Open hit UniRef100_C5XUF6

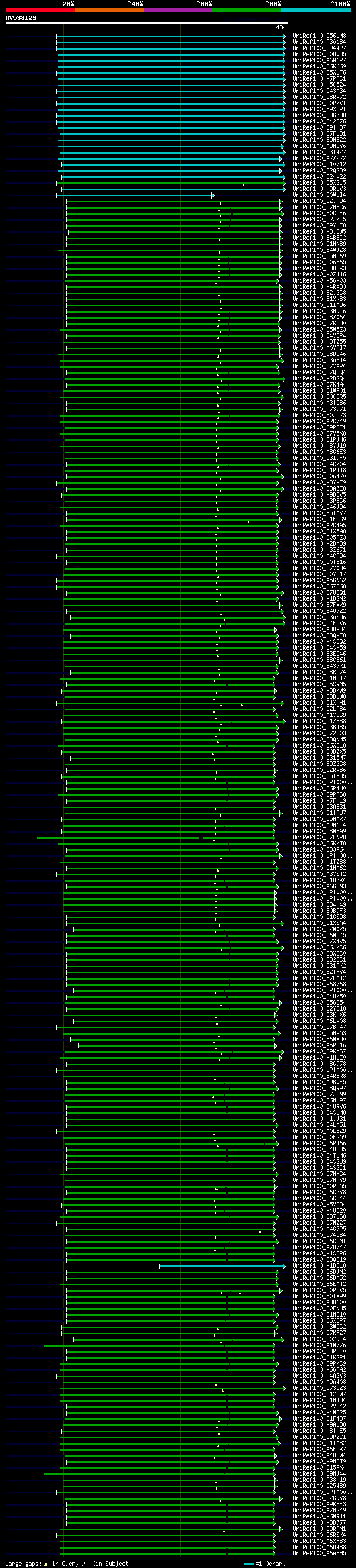319,72
